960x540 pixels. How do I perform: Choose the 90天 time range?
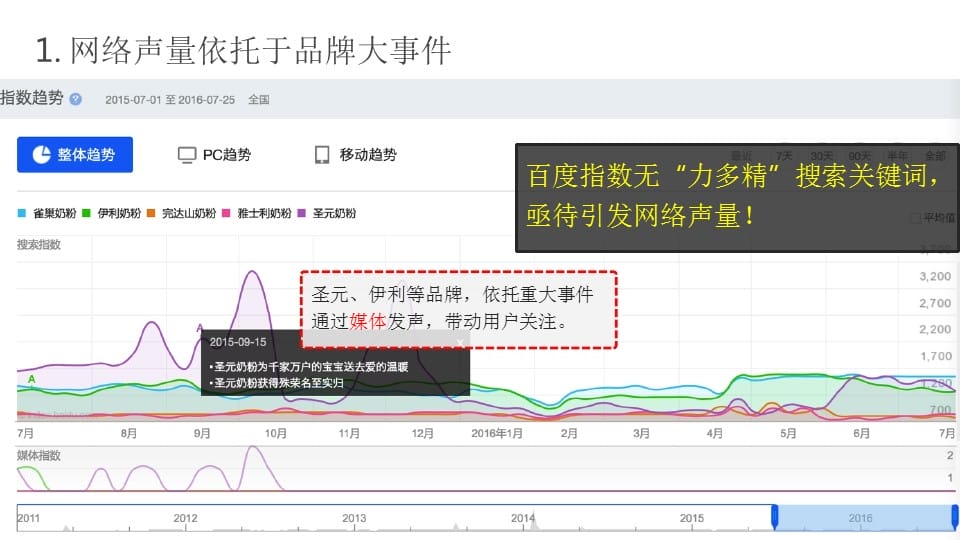860,156
